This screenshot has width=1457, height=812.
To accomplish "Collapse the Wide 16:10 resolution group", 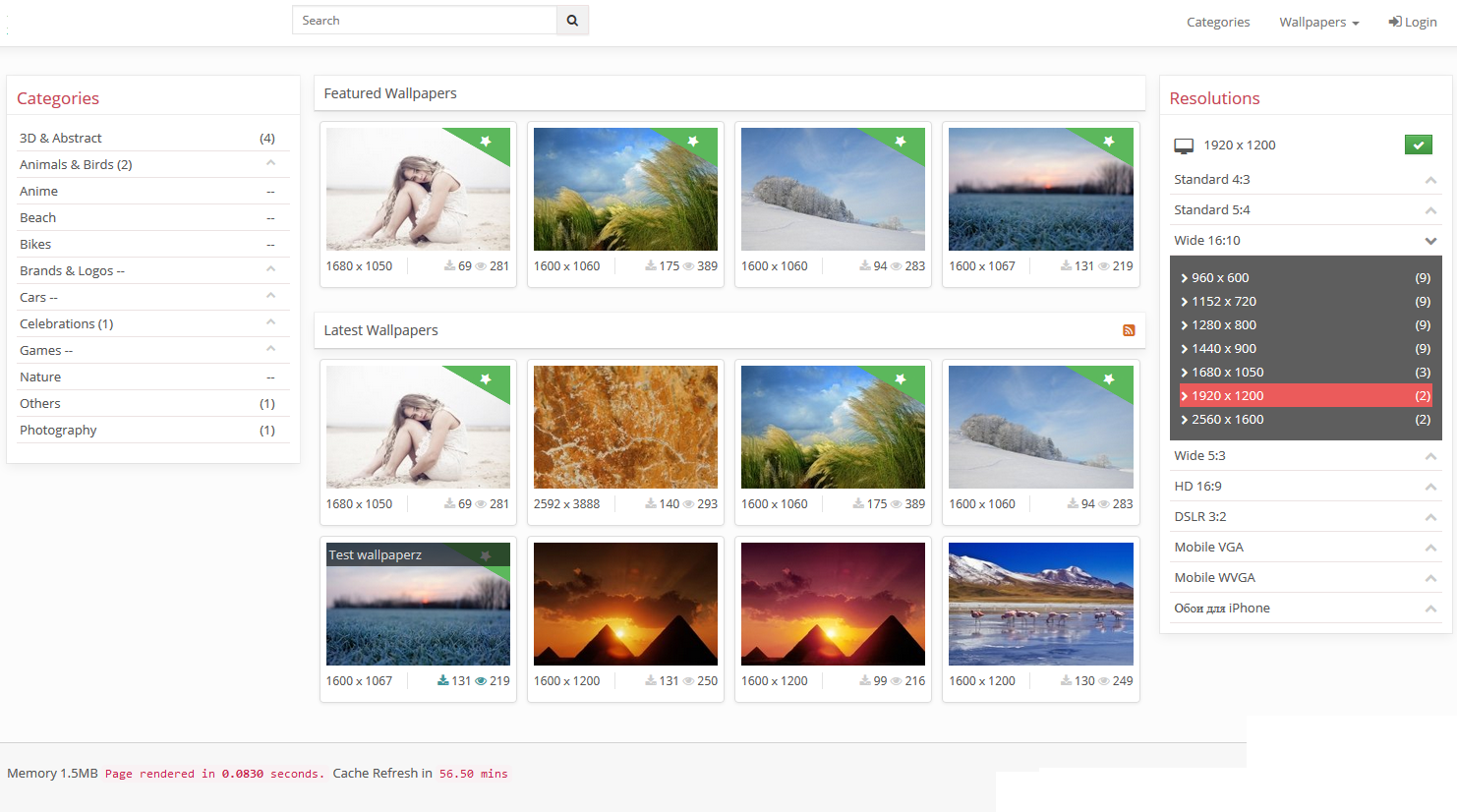I will [1430, 241].
